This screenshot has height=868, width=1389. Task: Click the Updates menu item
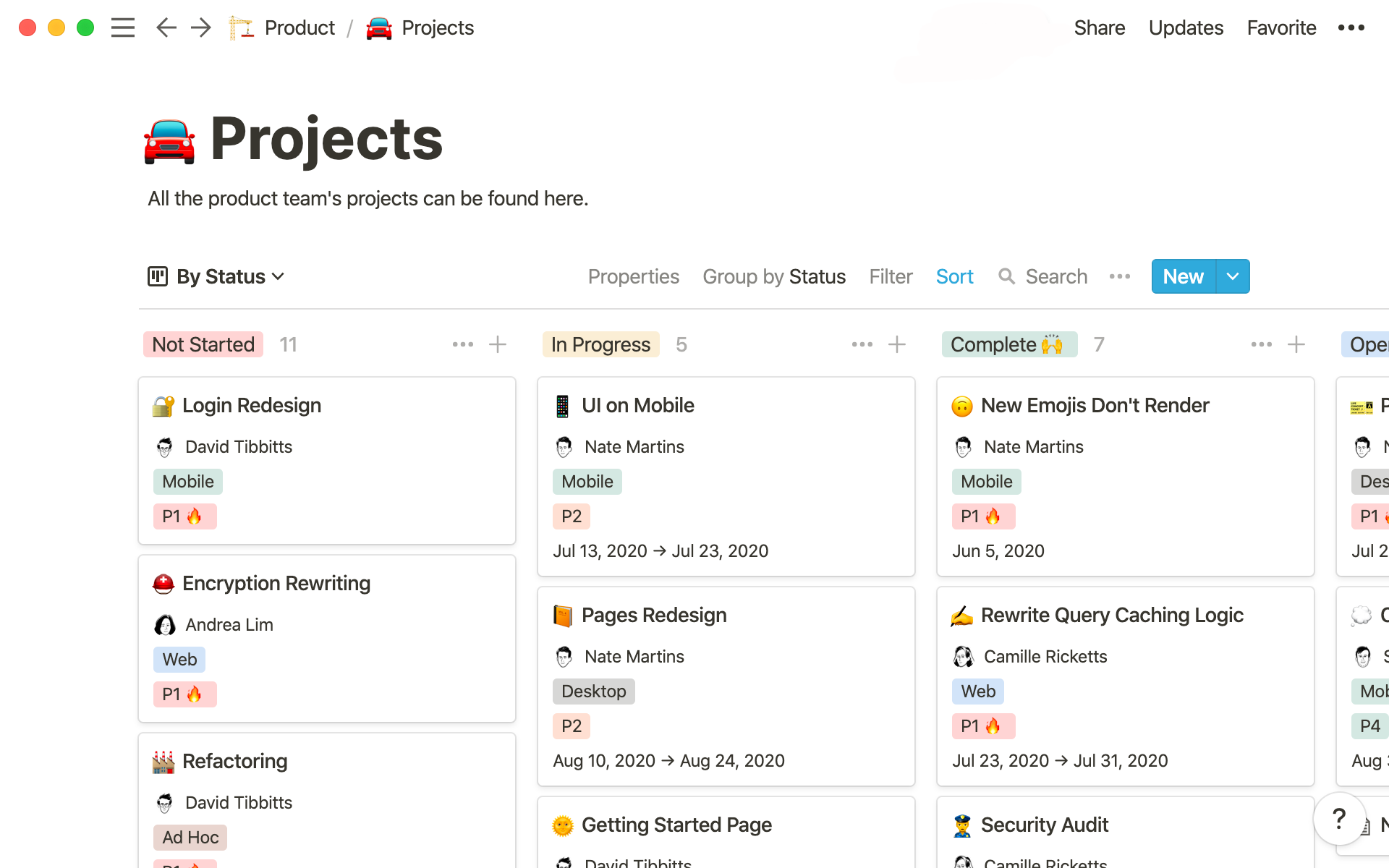1186,27
